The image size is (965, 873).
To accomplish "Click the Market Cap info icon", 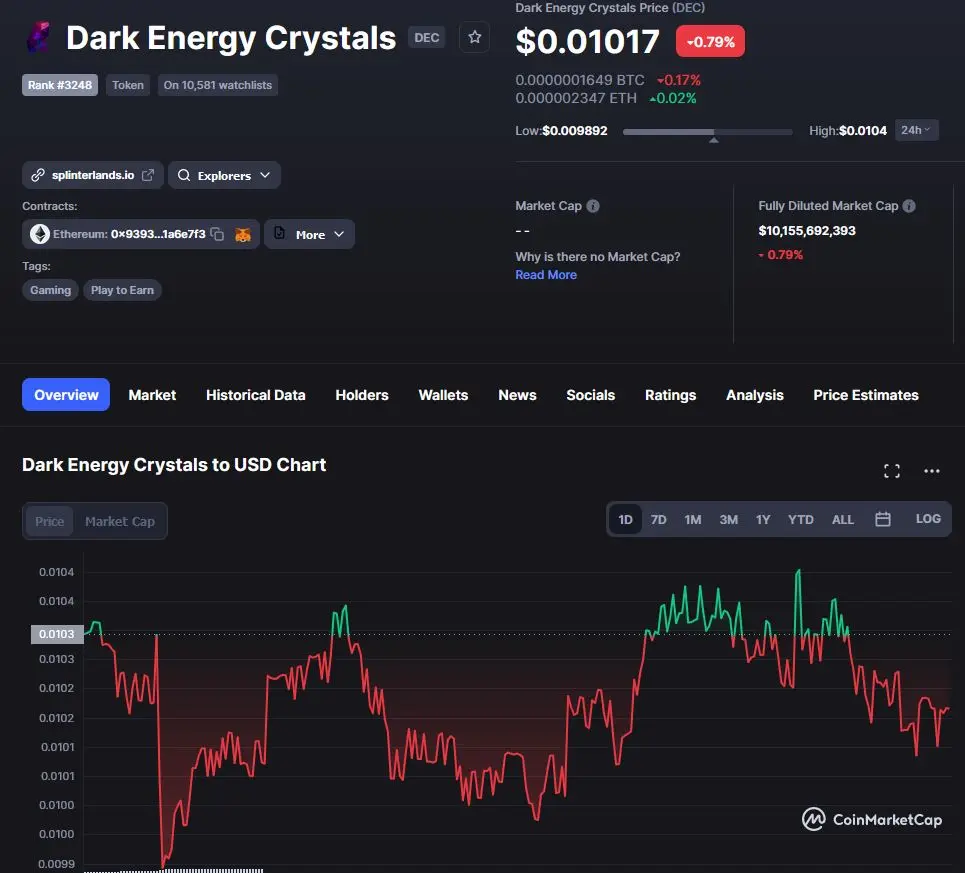I will 593,206.
